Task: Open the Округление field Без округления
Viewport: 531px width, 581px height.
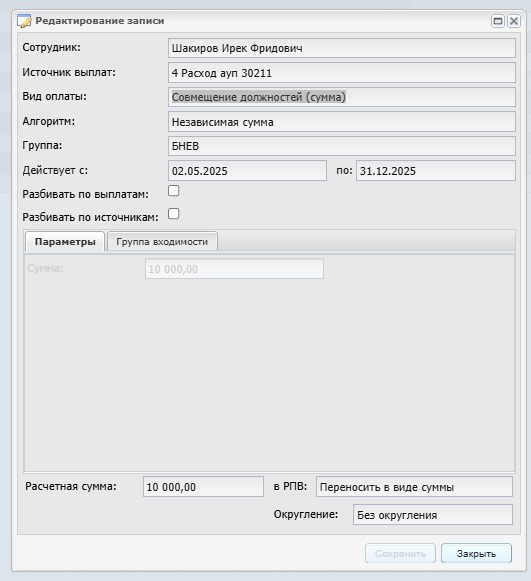Action: pyautogui.click(x=433, y=515)
